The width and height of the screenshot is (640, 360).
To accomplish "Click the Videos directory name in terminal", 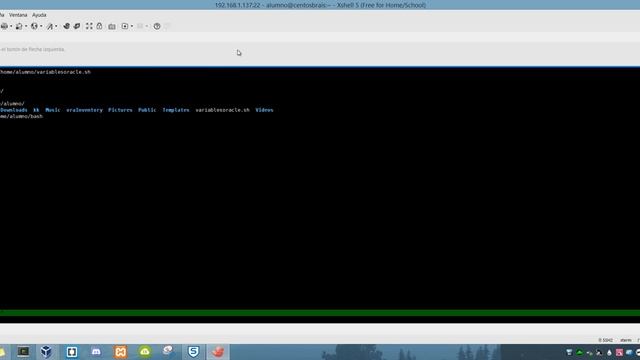I will click(264, 110).
